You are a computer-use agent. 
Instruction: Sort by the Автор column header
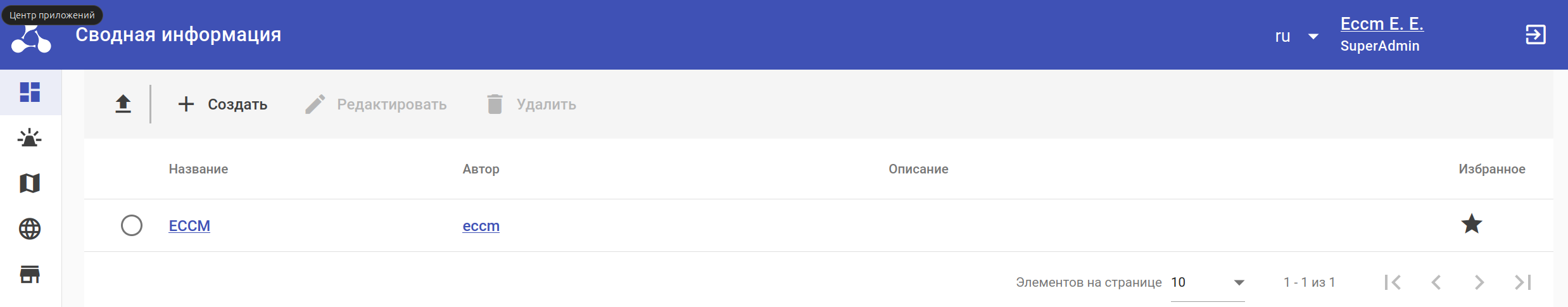coord(481,169)
